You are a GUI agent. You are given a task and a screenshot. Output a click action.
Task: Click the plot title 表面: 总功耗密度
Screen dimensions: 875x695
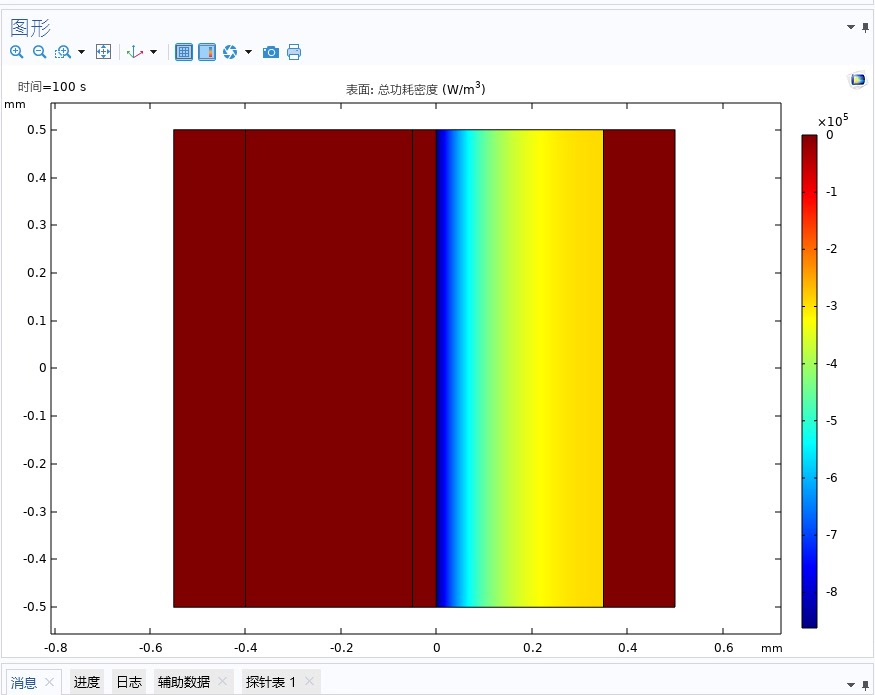coord(415,89)
